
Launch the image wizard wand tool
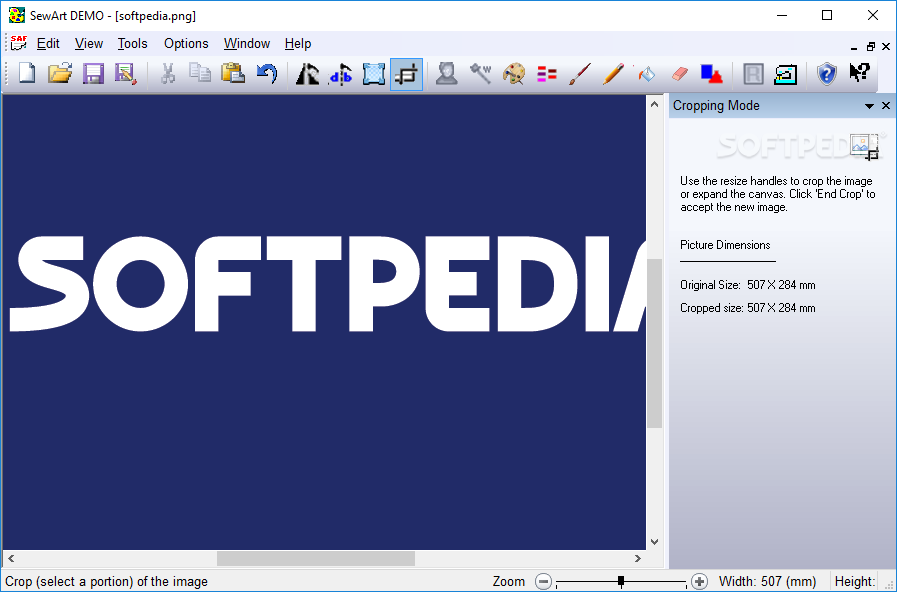(x=481, y=74)
